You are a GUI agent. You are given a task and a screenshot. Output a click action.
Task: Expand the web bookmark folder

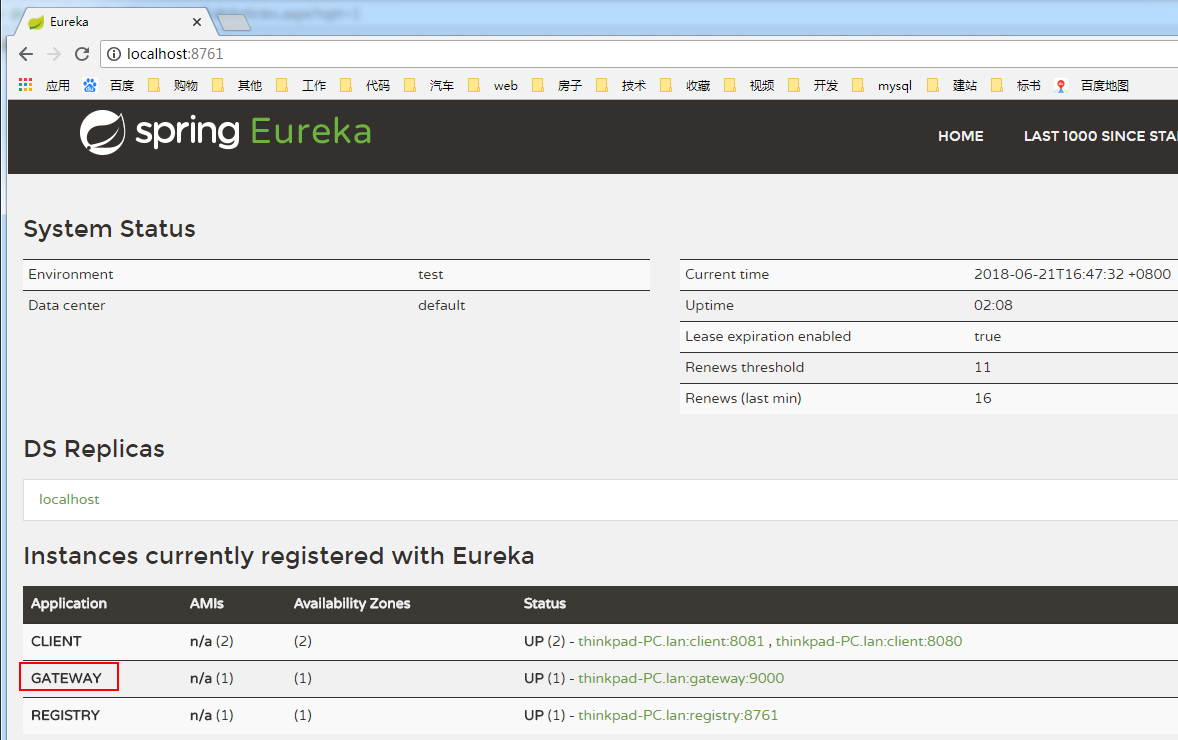point(495,86)
